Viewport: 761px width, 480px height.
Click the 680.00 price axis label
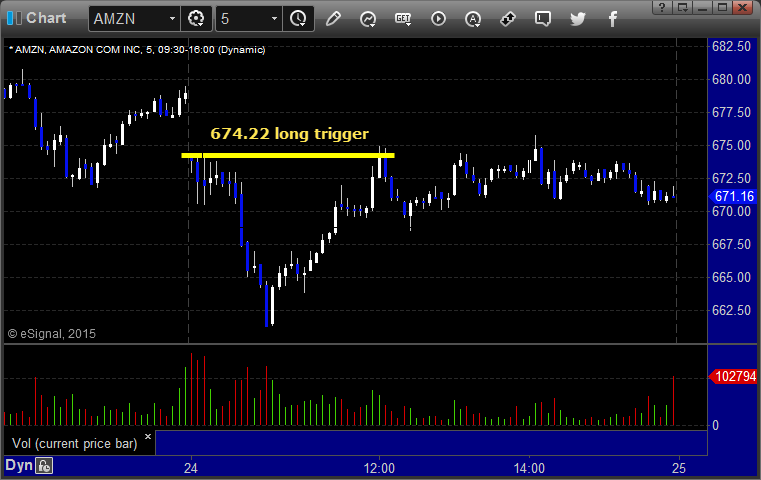click(731, 79)
